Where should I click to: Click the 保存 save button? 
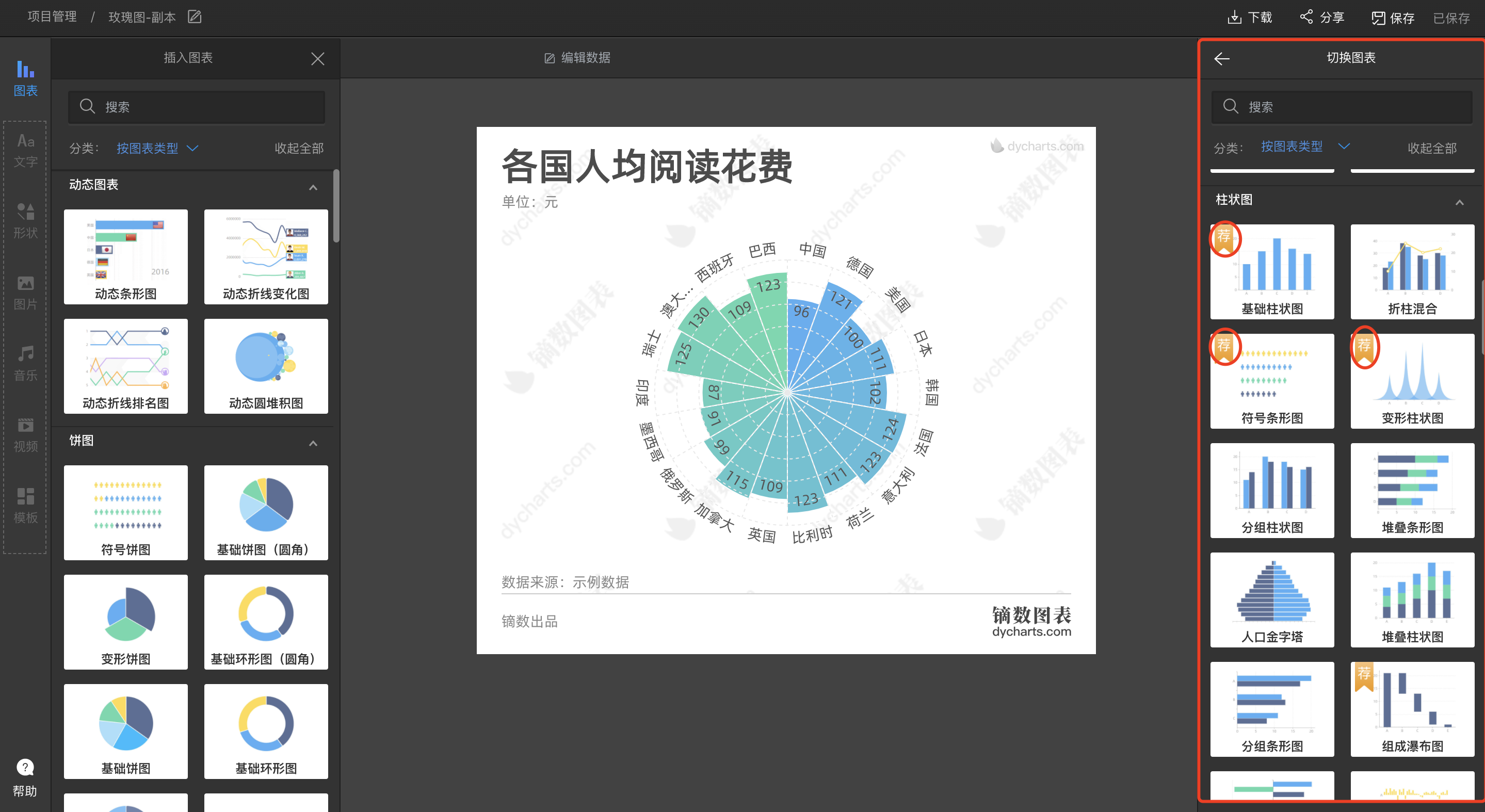coord(1393,18)
